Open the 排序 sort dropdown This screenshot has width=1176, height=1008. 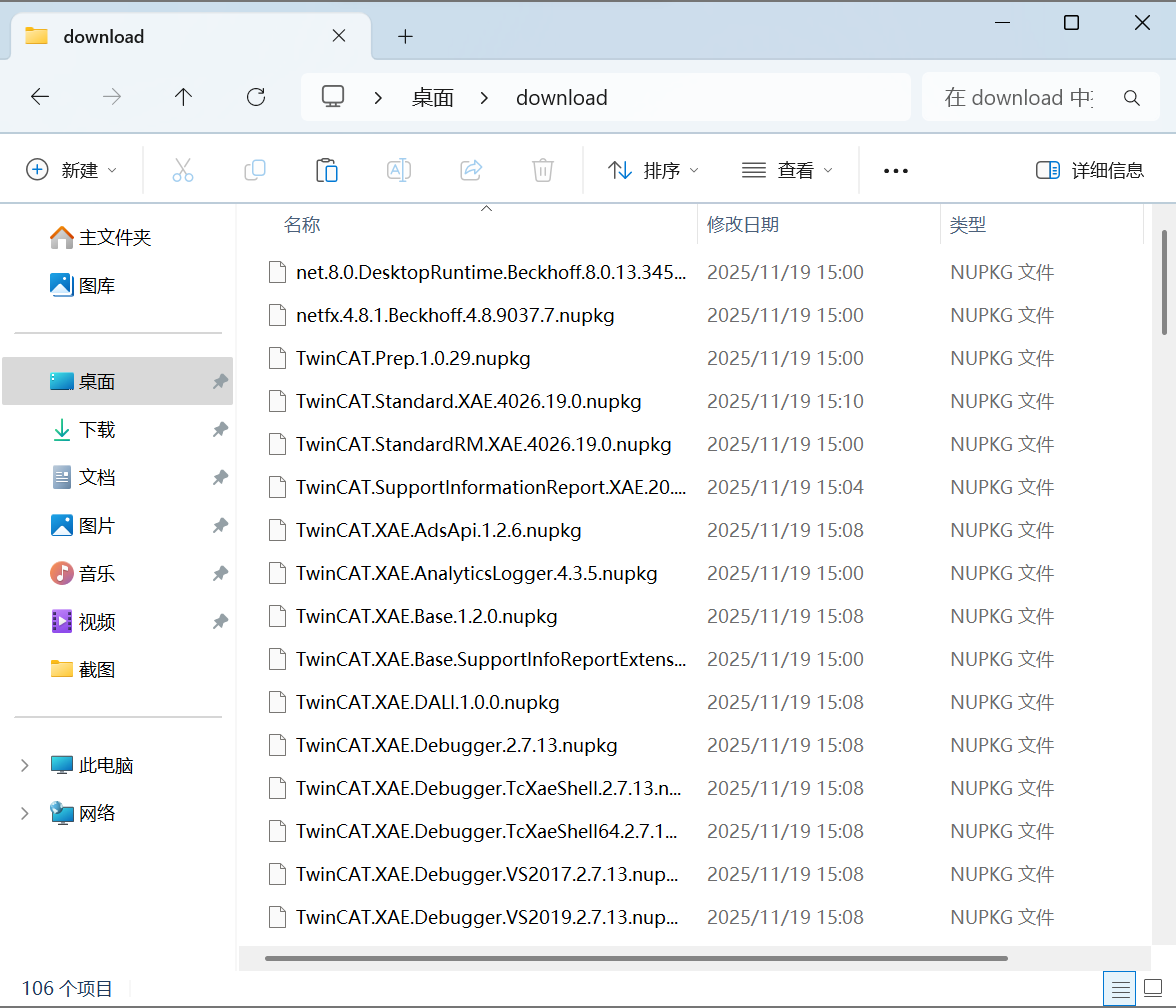point(654,170)
